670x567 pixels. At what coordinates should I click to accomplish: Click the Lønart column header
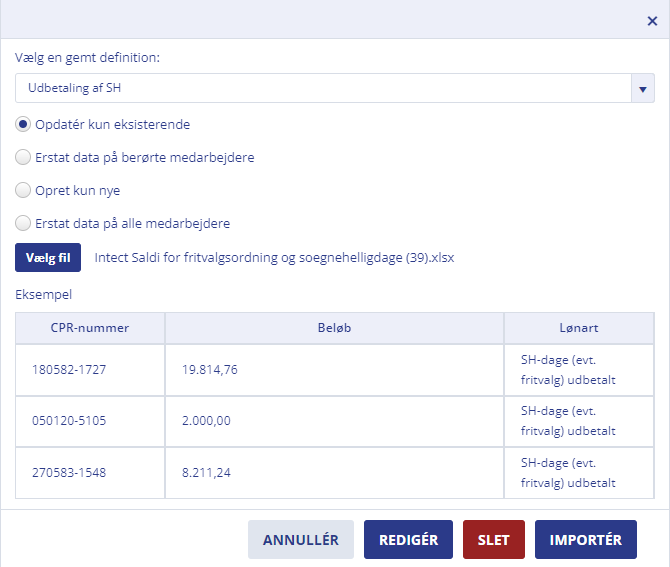579,328
